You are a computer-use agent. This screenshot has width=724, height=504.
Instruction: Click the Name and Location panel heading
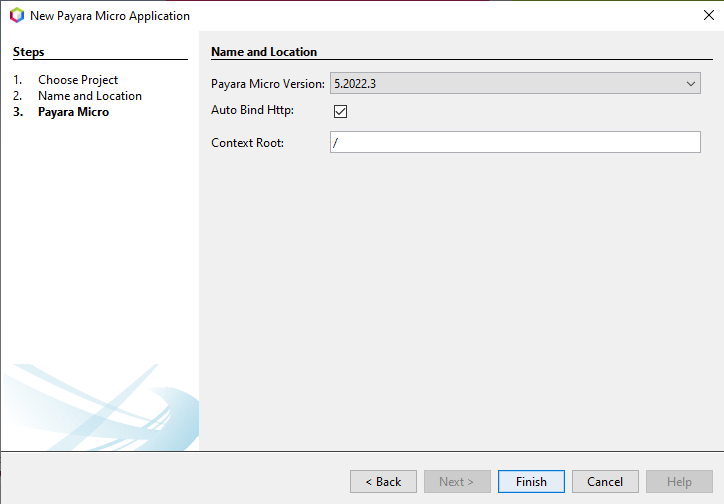coord(264,52)
